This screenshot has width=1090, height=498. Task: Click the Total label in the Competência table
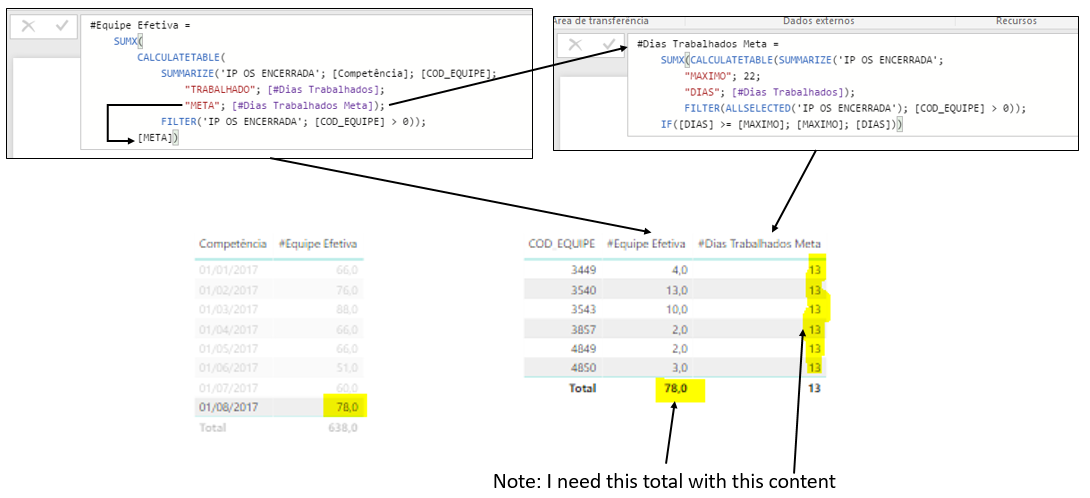pos(212,428)
